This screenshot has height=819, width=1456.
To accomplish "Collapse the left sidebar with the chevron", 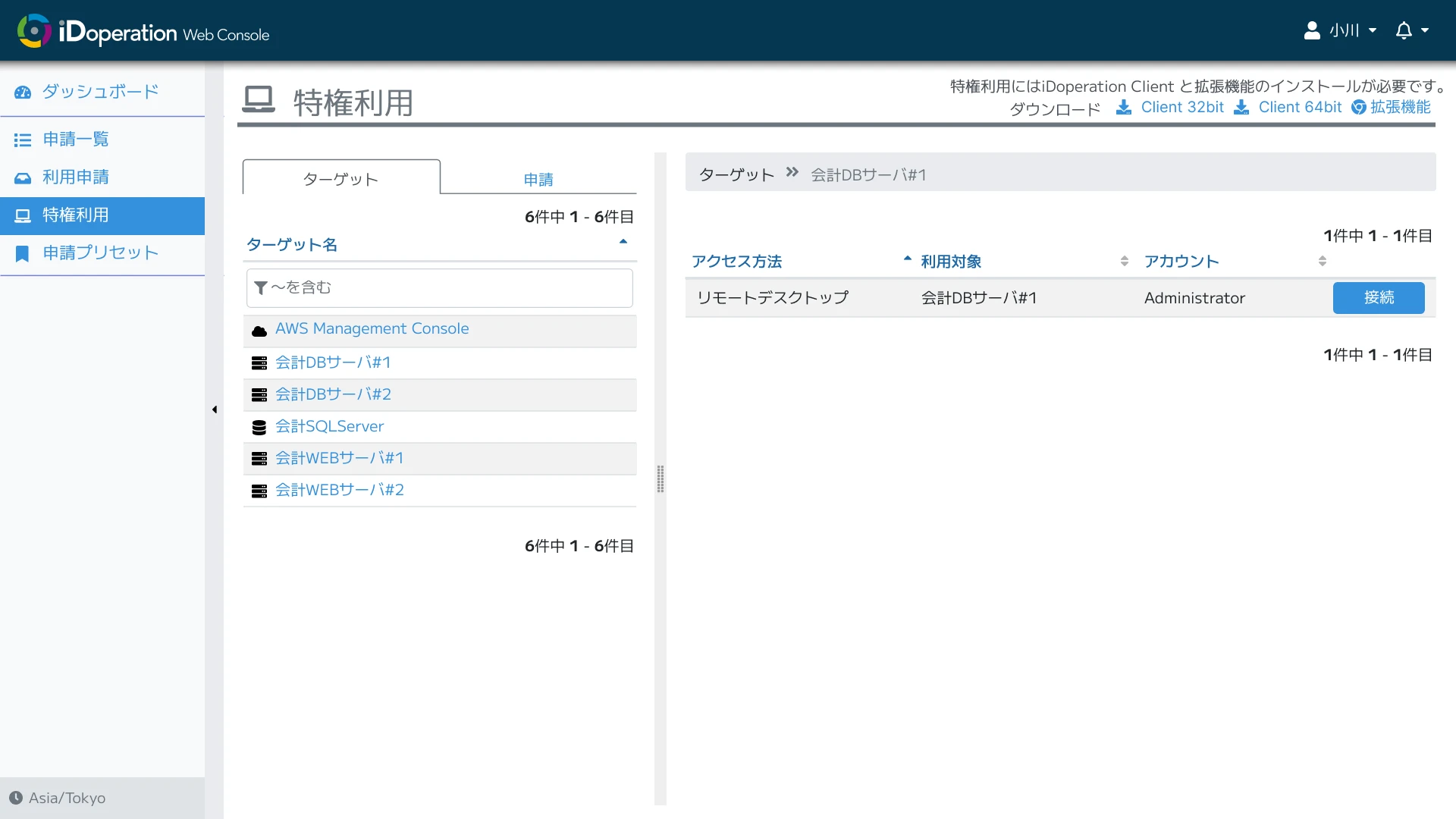I will [x=215, y=409].
